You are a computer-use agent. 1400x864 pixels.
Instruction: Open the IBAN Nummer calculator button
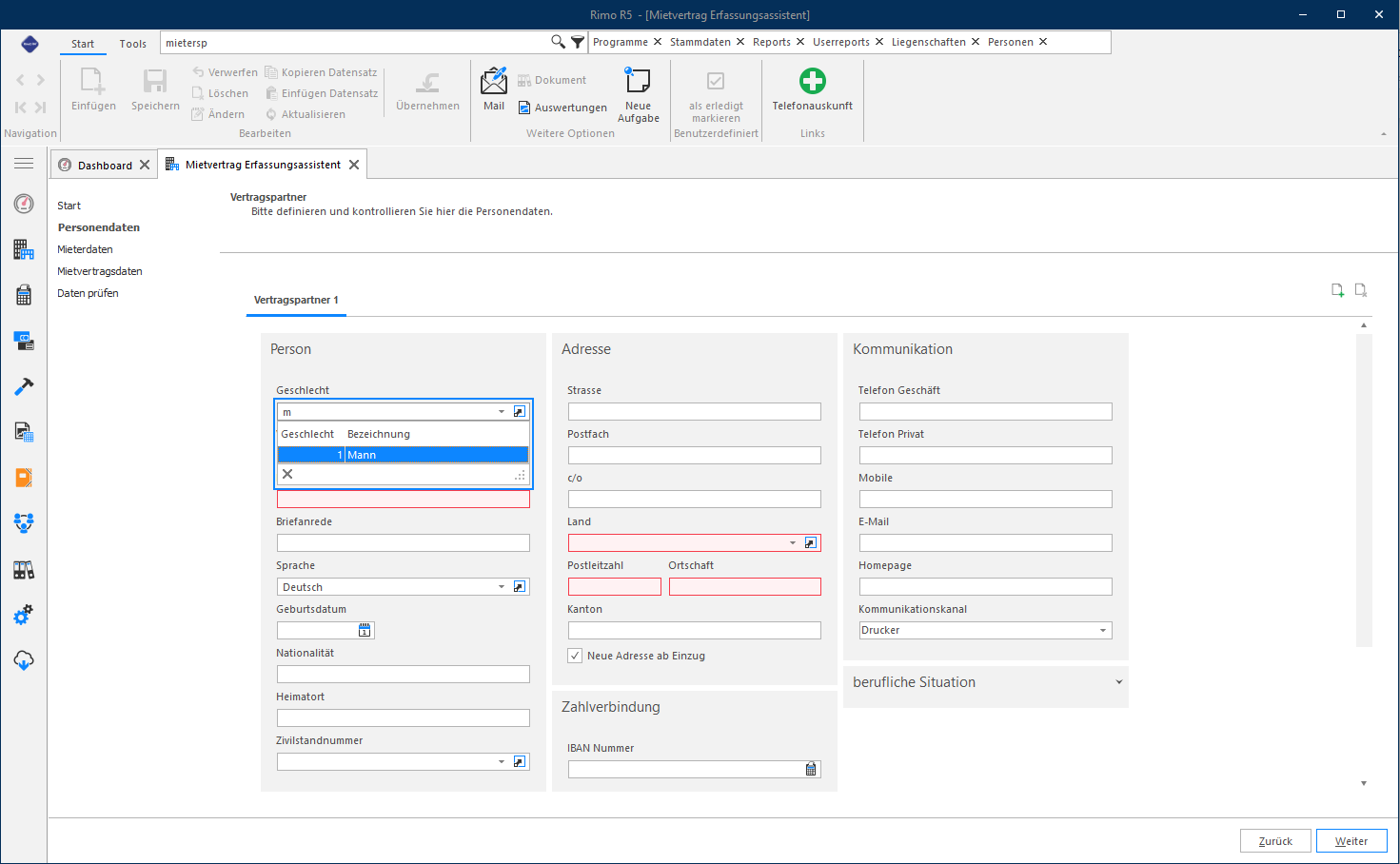tap(811, 769)
